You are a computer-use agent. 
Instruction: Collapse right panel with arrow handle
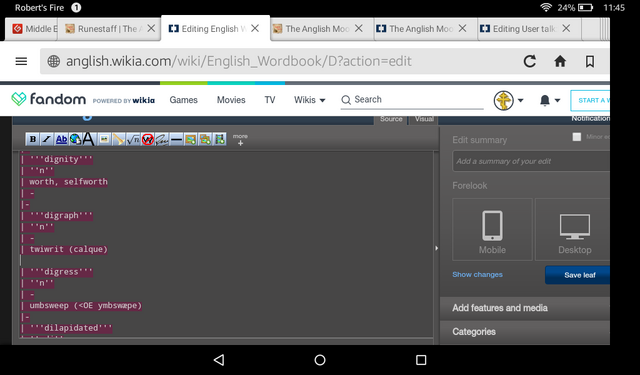436,248
